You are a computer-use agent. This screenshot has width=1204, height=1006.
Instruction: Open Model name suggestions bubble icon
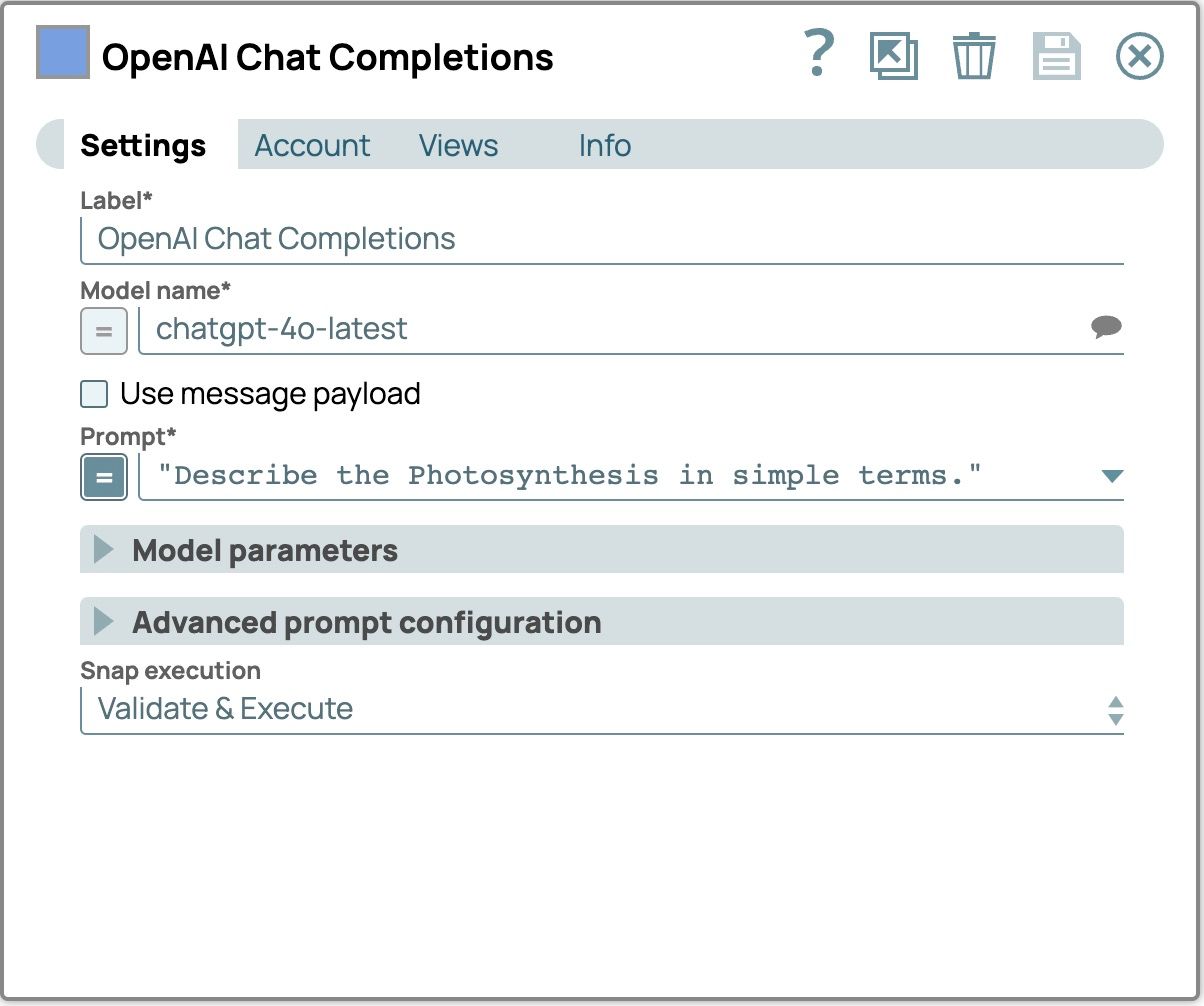coord(1106,327)
